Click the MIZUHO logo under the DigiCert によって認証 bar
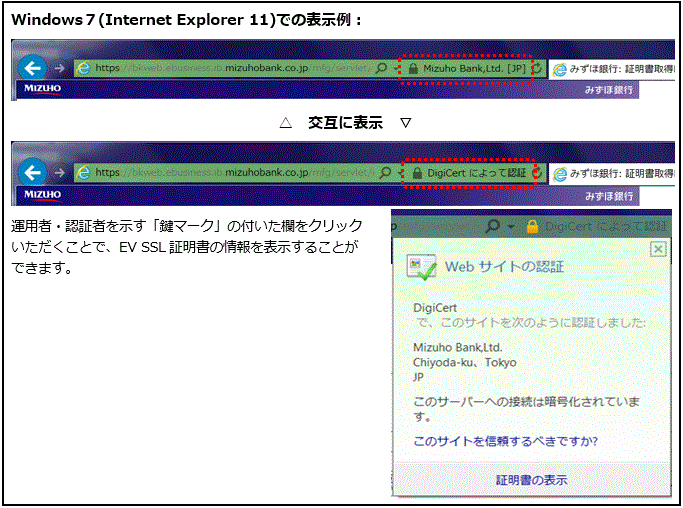Screen dimensions: 683x508 click(x=42, y=194)
